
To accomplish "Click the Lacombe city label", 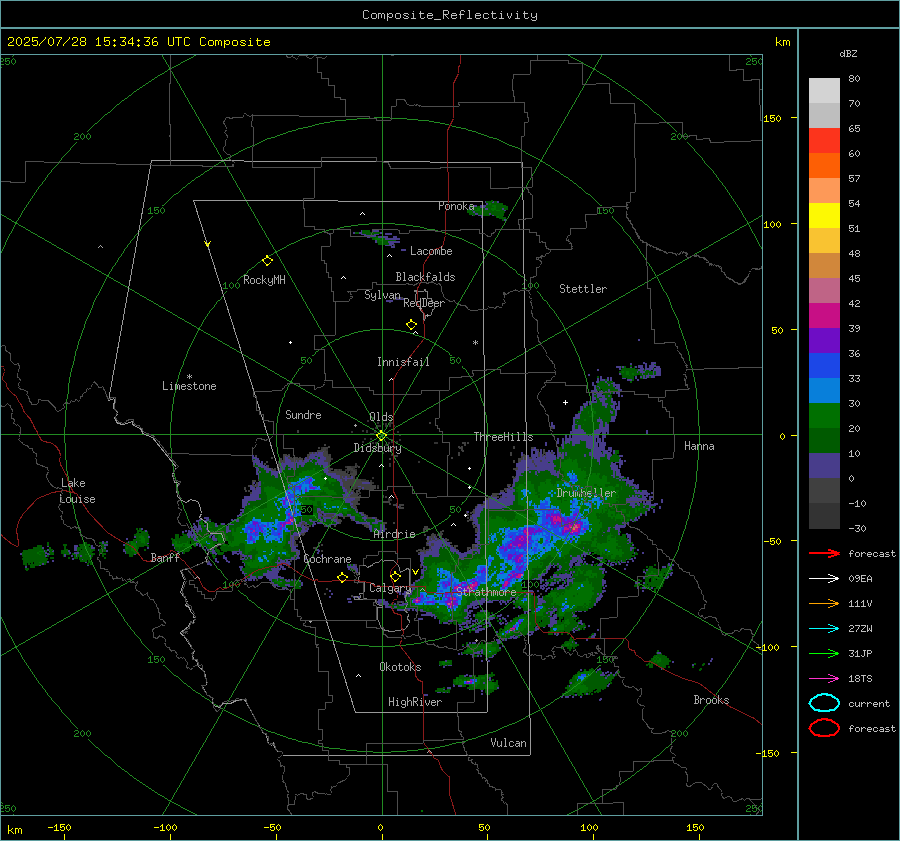I will click(x=431, y=251).
